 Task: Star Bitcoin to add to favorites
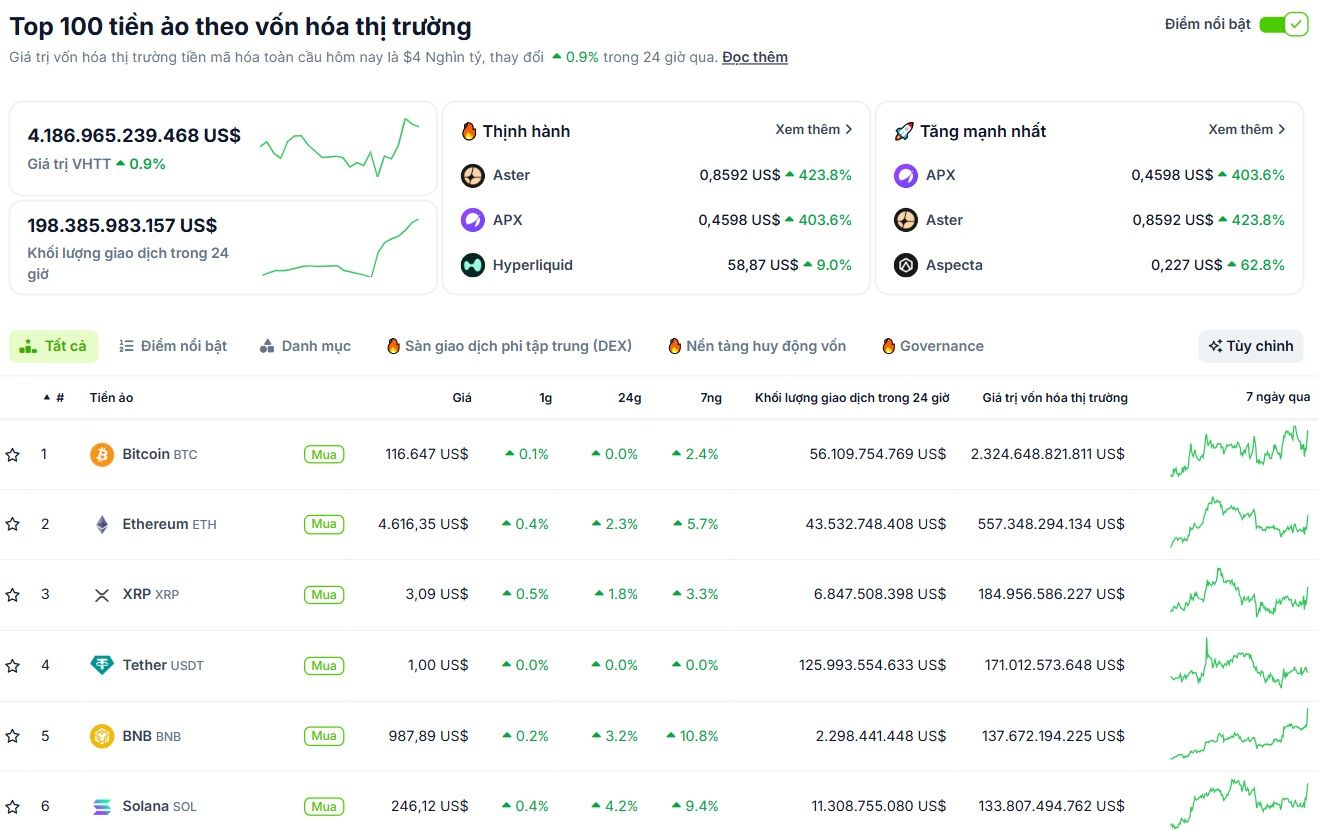[12, 453]
